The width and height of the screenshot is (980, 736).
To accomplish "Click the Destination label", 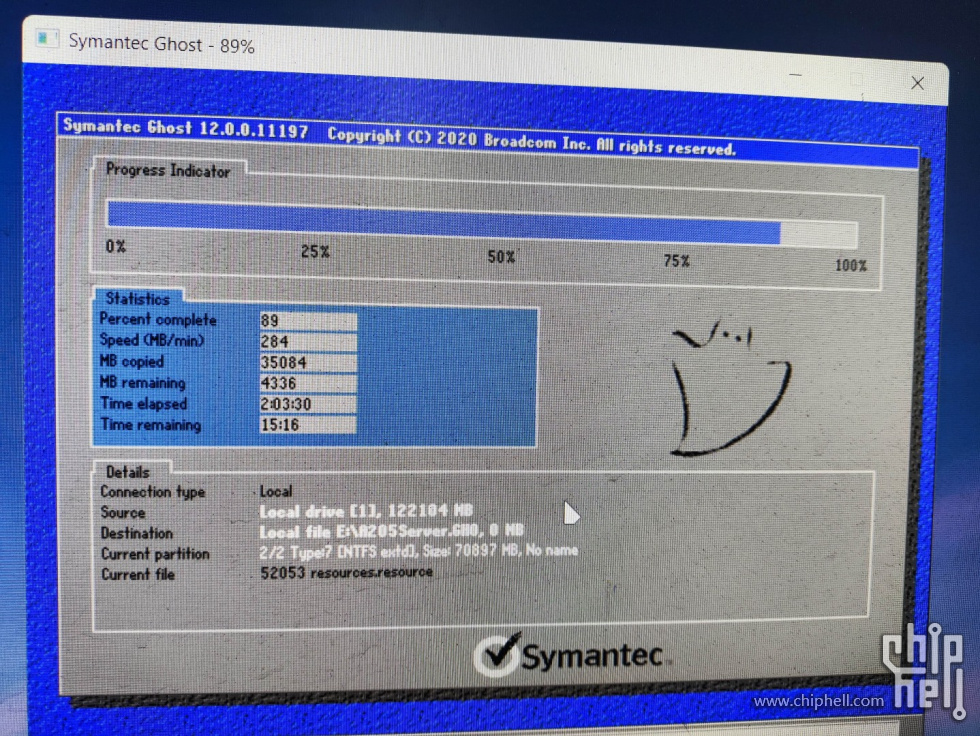I will [x=137, y=533].
